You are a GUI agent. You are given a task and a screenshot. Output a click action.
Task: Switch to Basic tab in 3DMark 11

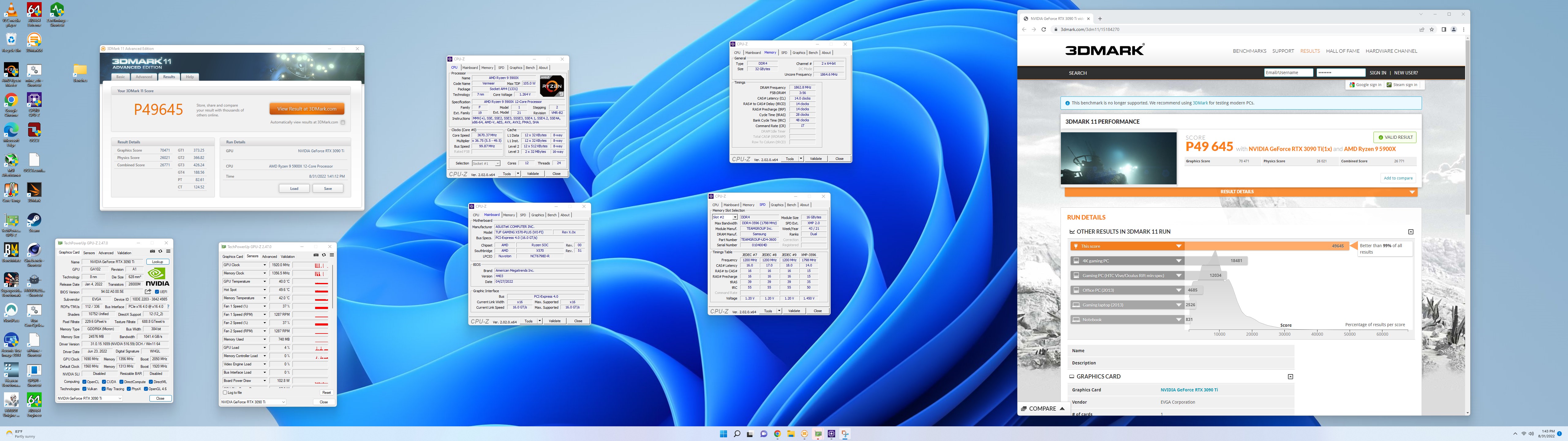pyautogui.click(x=121, y=77)
